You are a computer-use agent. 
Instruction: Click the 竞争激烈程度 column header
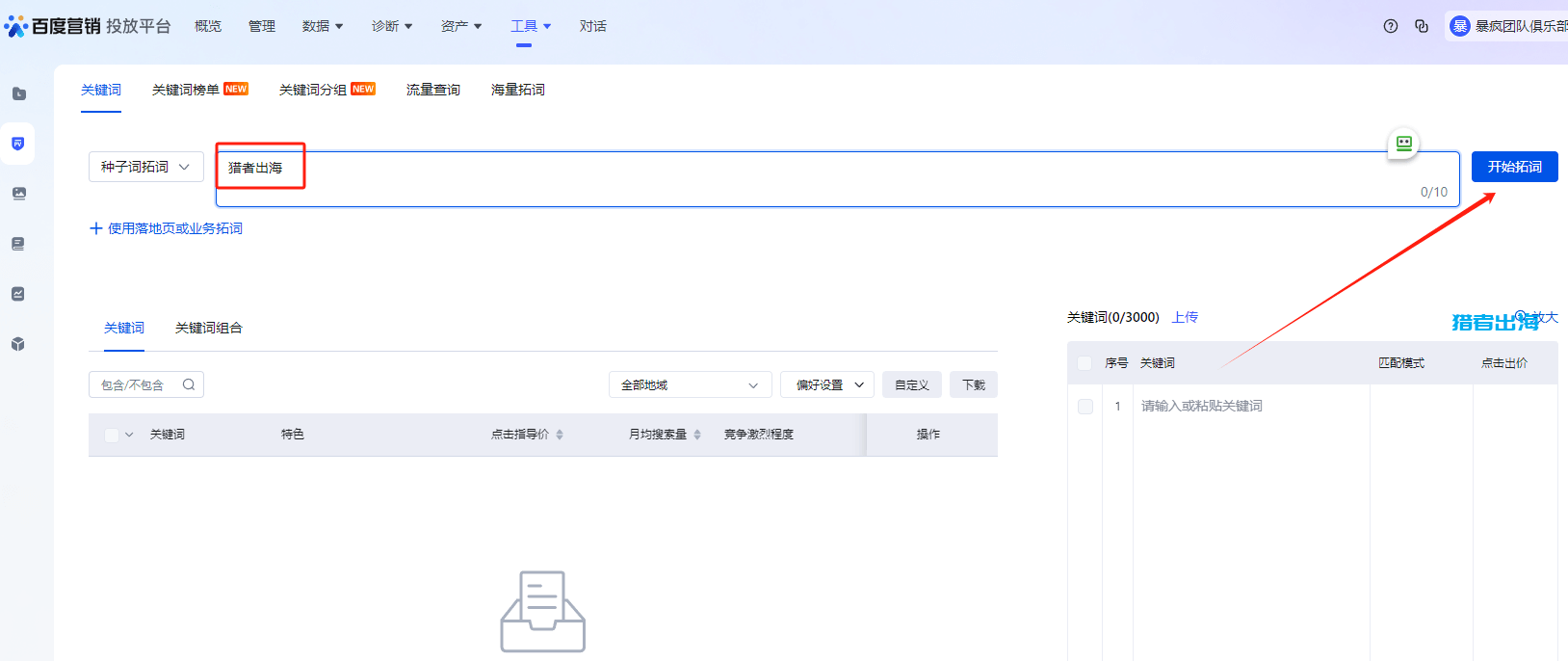[759, 435]
